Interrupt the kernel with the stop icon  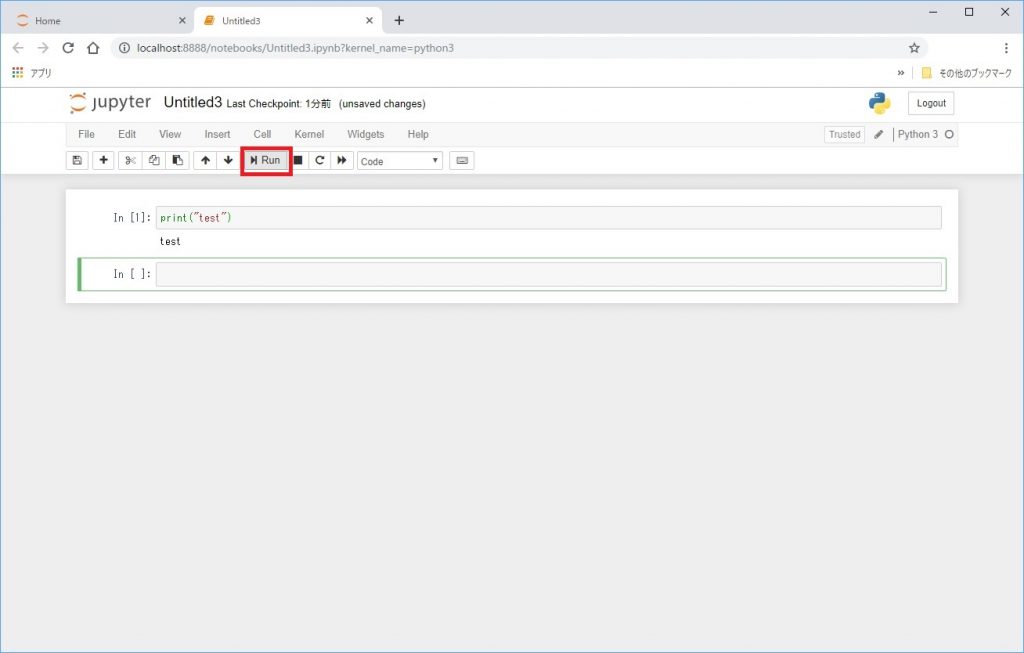pyautogui.click(x=298, y=161)
